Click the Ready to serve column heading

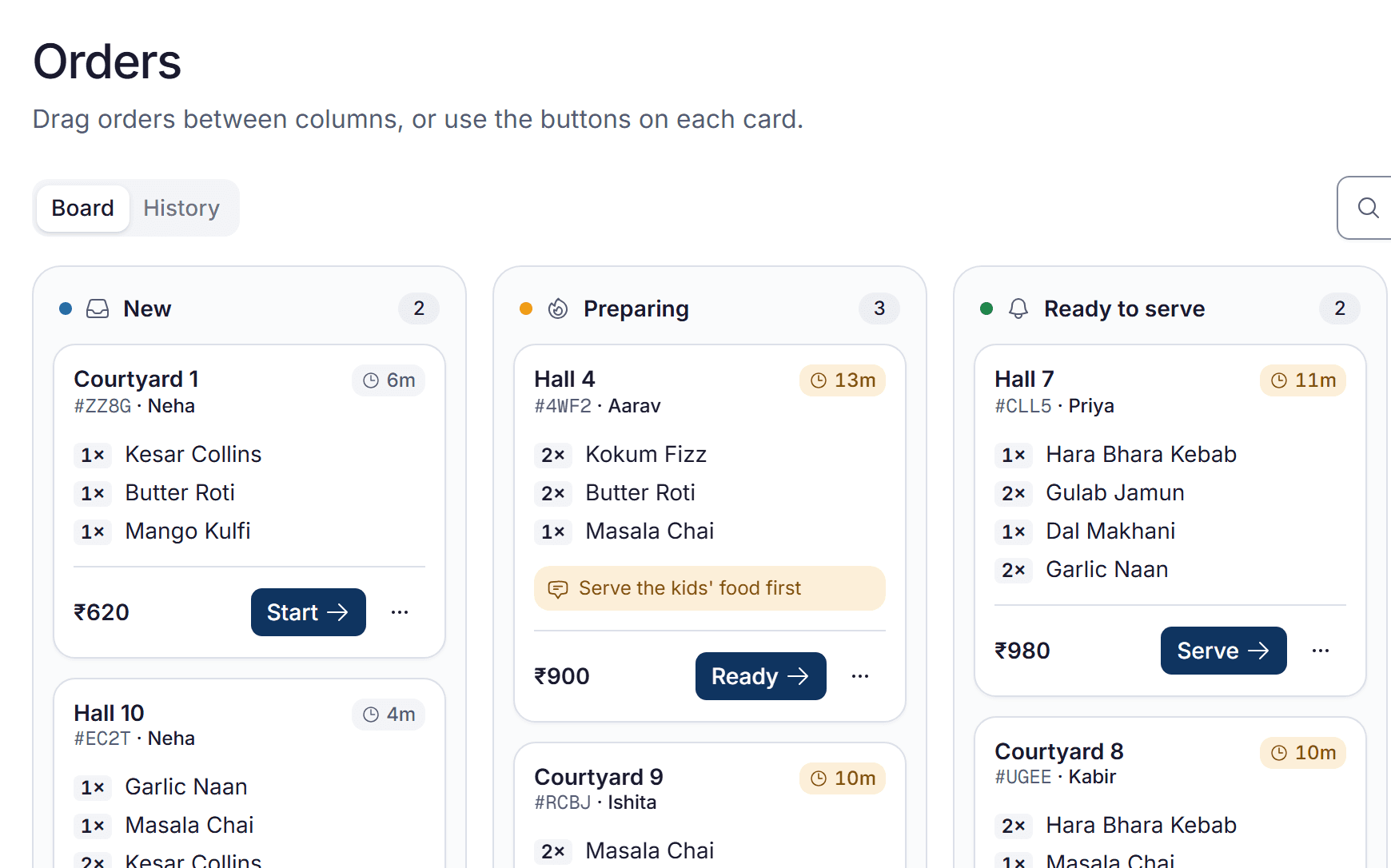coord(1125,309)
